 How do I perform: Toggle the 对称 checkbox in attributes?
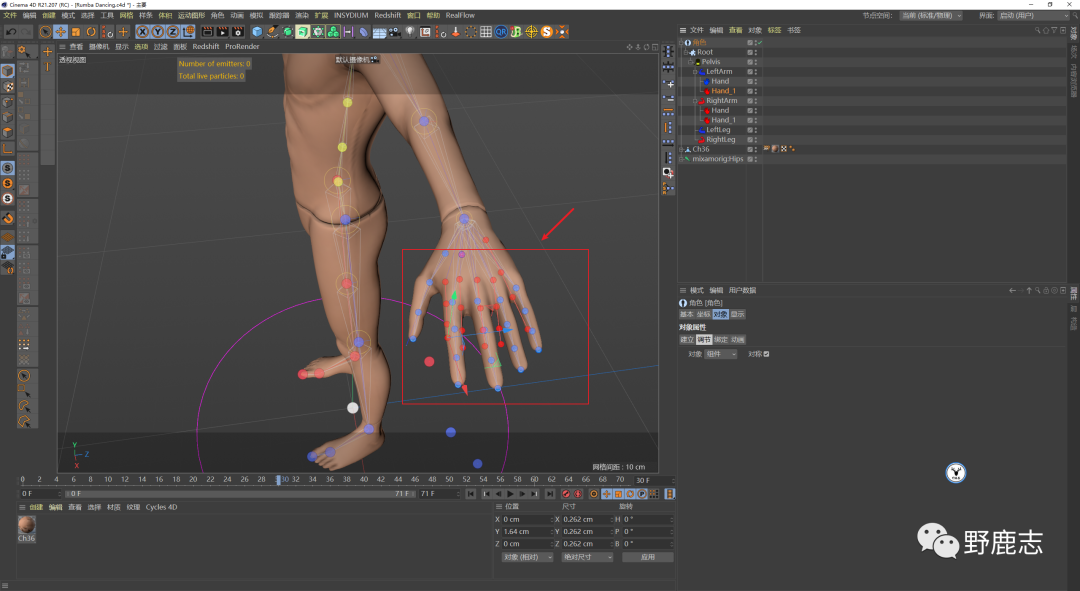766,354
